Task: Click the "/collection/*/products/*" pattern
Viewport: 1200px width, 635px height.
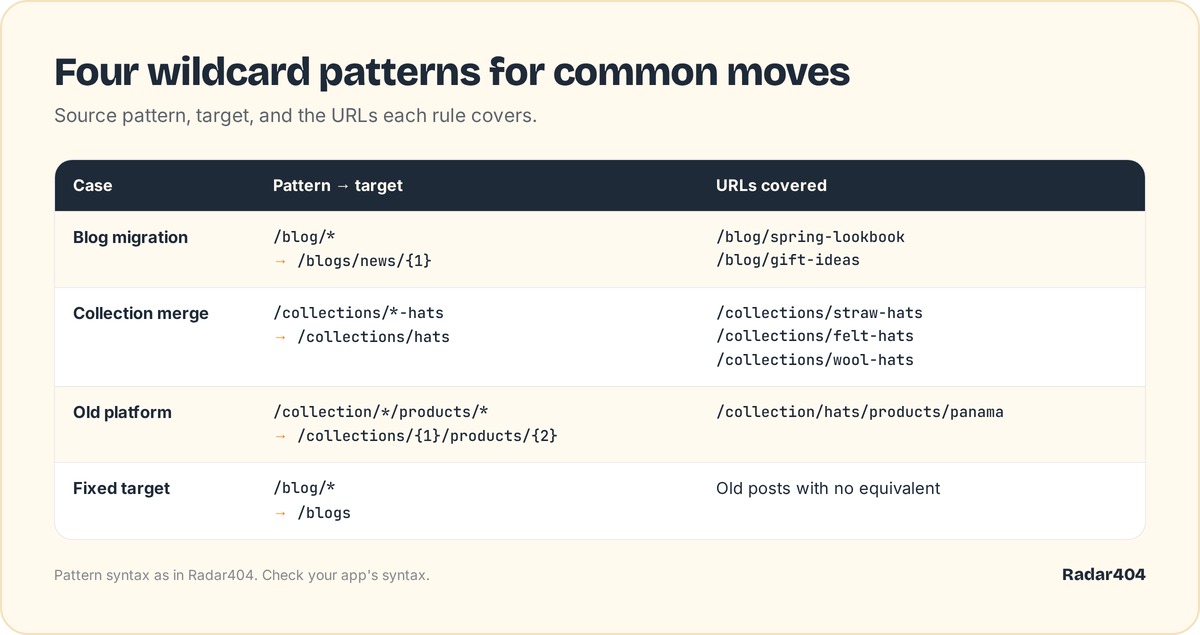Action: (380, 412)
